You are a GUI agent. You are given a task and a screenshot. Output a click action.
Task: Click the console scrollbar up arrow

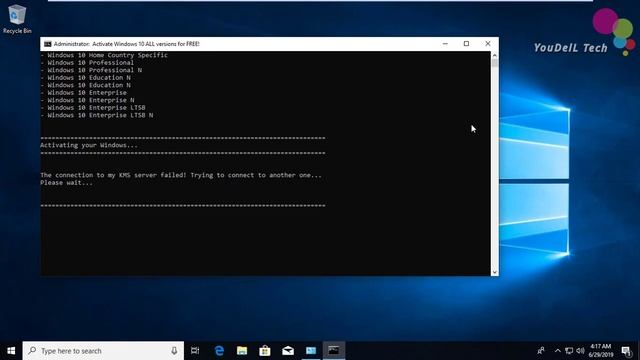pyautogui.click(x=495, y=55)
